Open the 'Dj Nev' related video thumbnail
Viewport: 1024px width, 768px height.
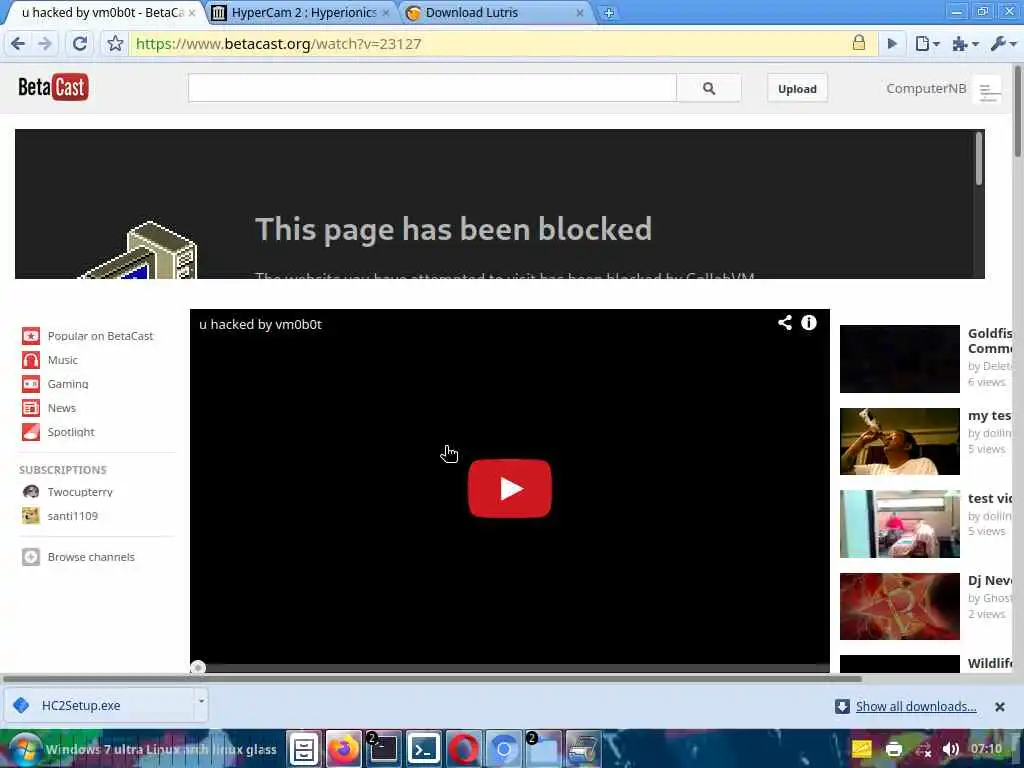(x=899, y=606)
